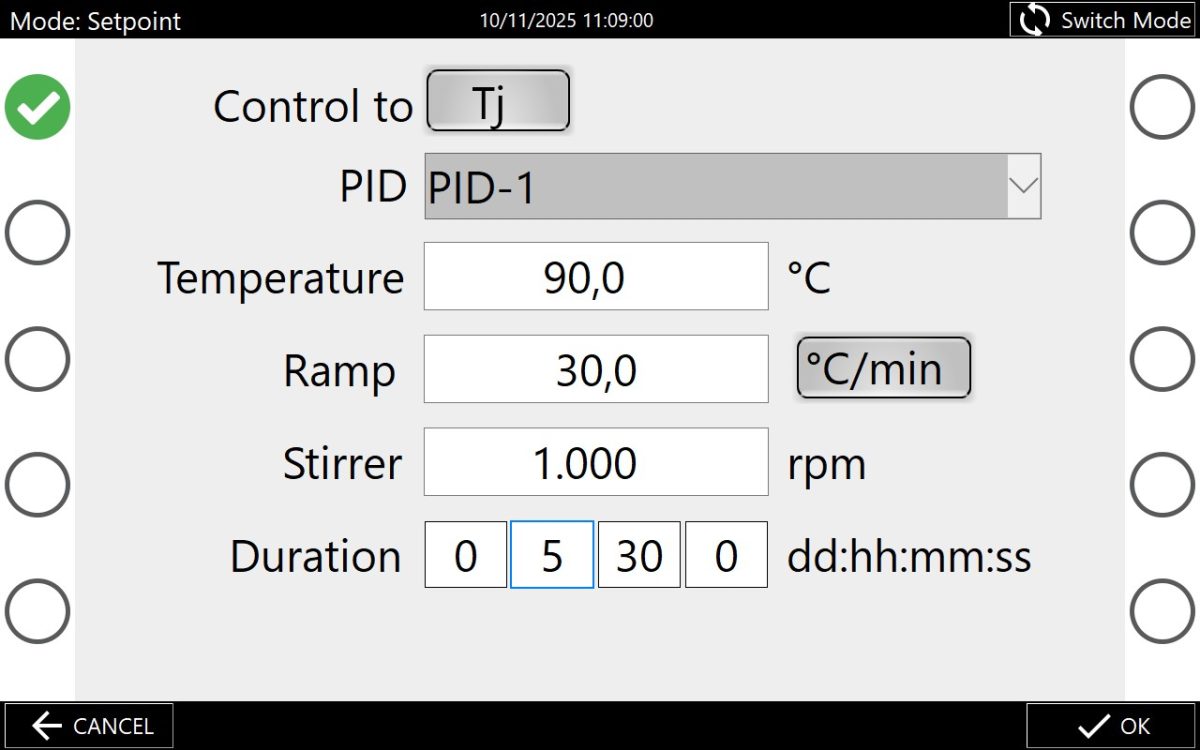Click the Switch Mode refresh icon
The width and height of the screenshot is (1200, 750).
click(1035, 20)
